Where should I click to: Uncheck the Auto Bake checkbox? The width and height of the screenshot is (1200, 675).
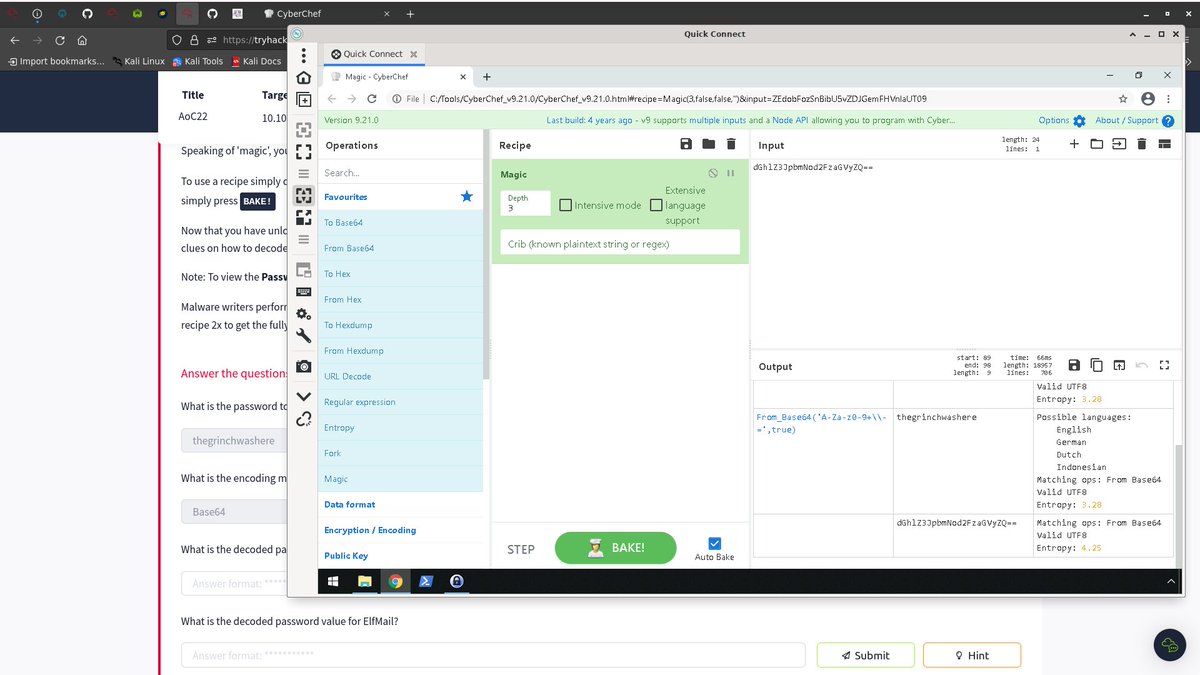714,544
